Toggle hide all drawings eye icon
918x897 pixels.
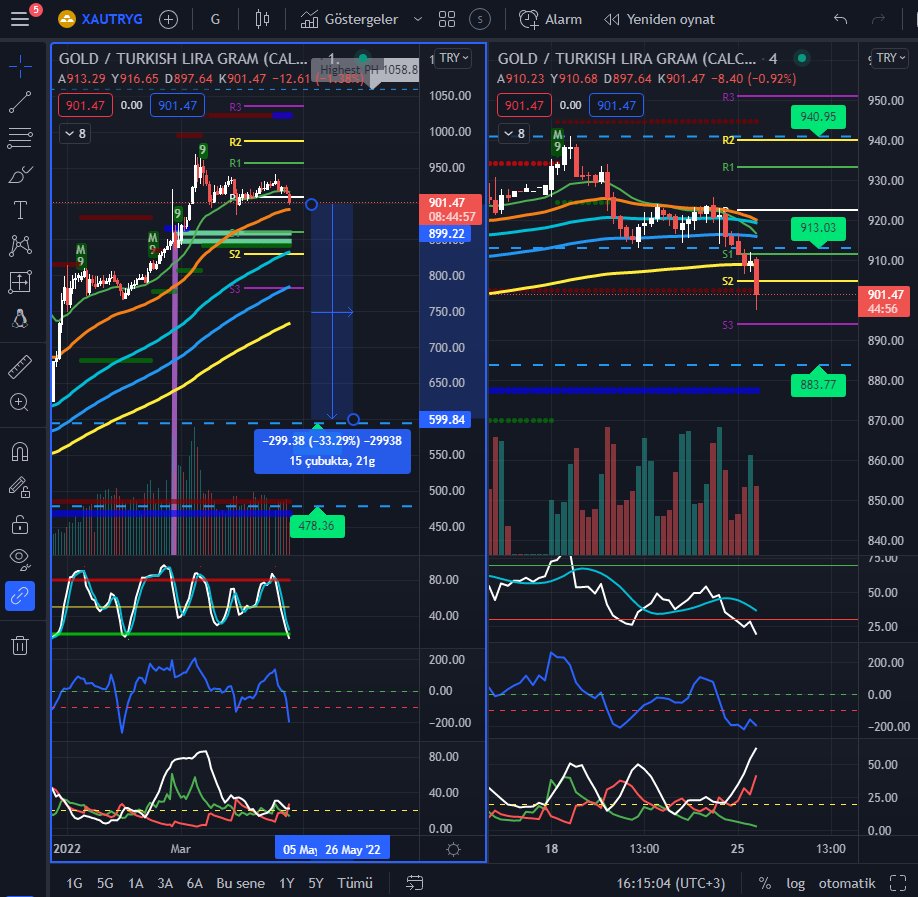(20, 560)
